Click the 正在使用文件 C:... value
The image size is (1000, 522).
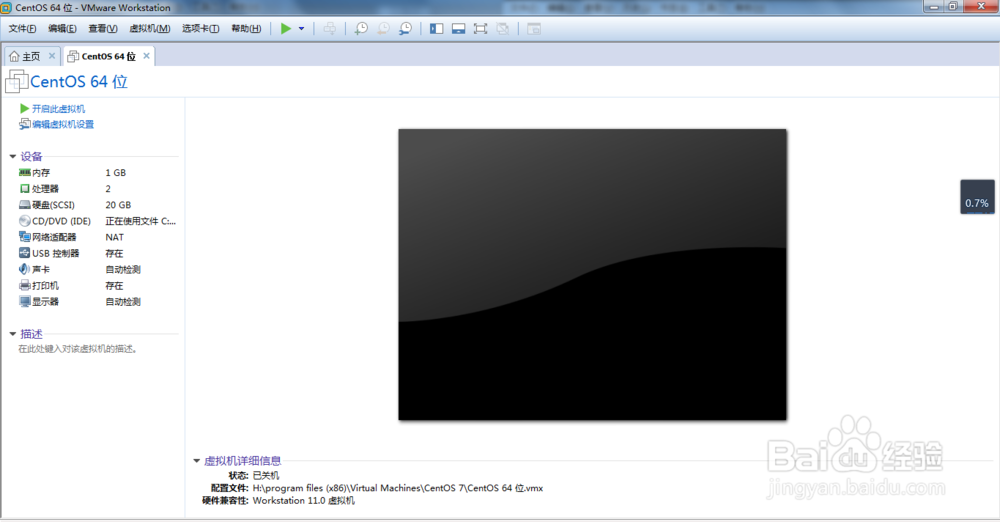click(x=140, y=221)
